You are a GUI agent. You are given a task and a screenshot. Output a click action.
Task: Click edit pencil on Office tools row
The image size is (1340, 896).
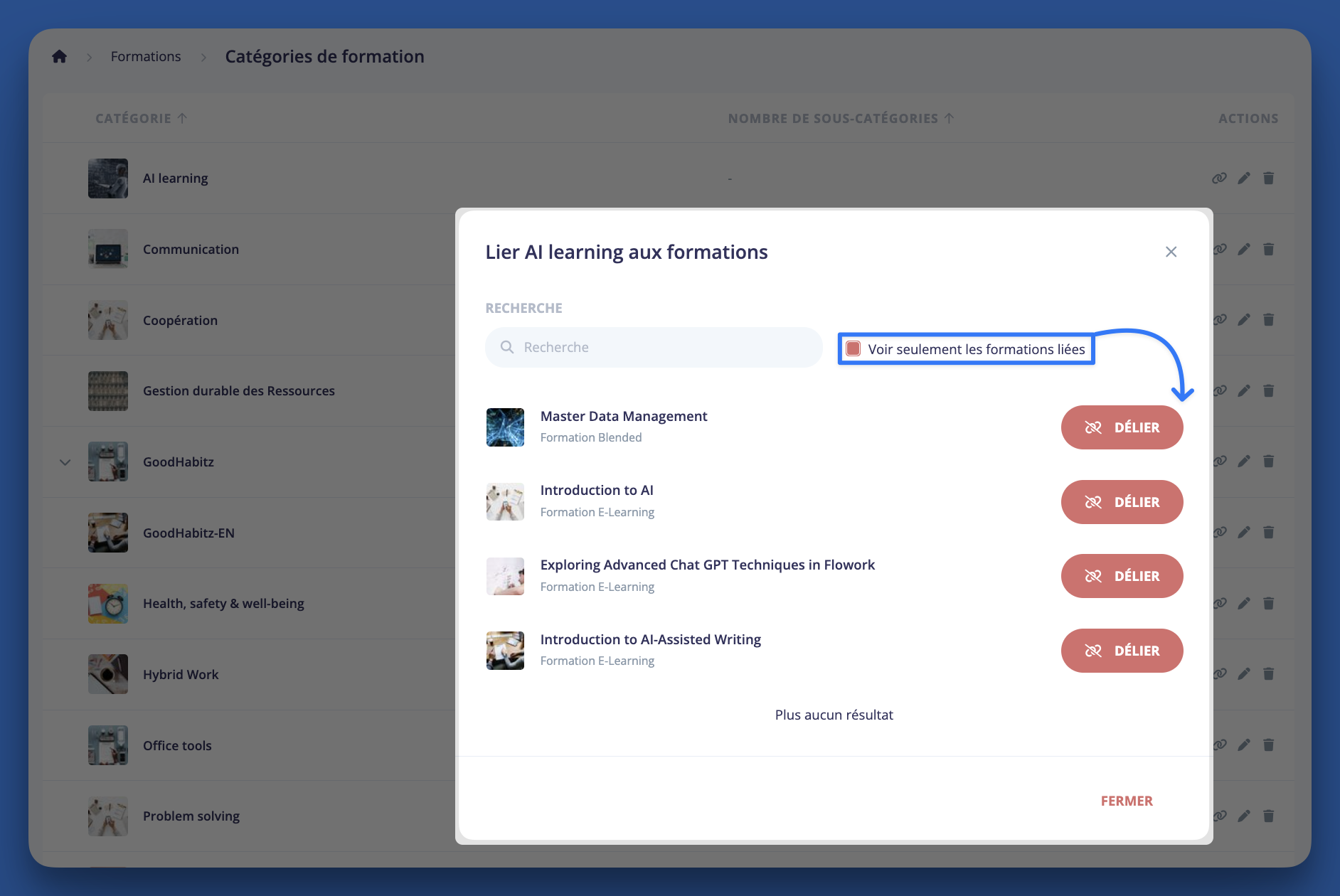pyautogui.click(x=1243, y=745)
